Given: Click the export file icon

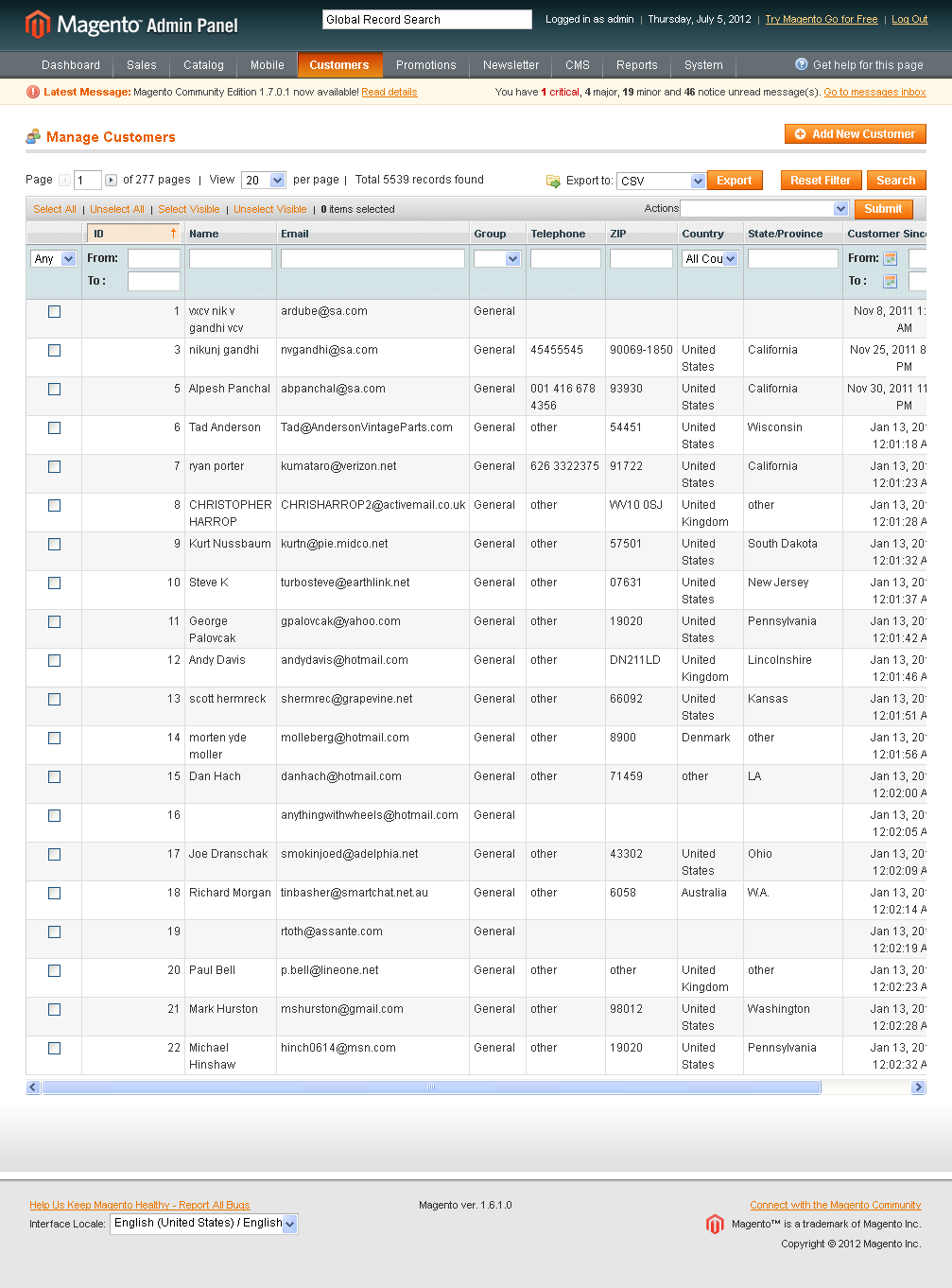Looking at the screenshot, I should pyautogui.click(x=553, y=181).
